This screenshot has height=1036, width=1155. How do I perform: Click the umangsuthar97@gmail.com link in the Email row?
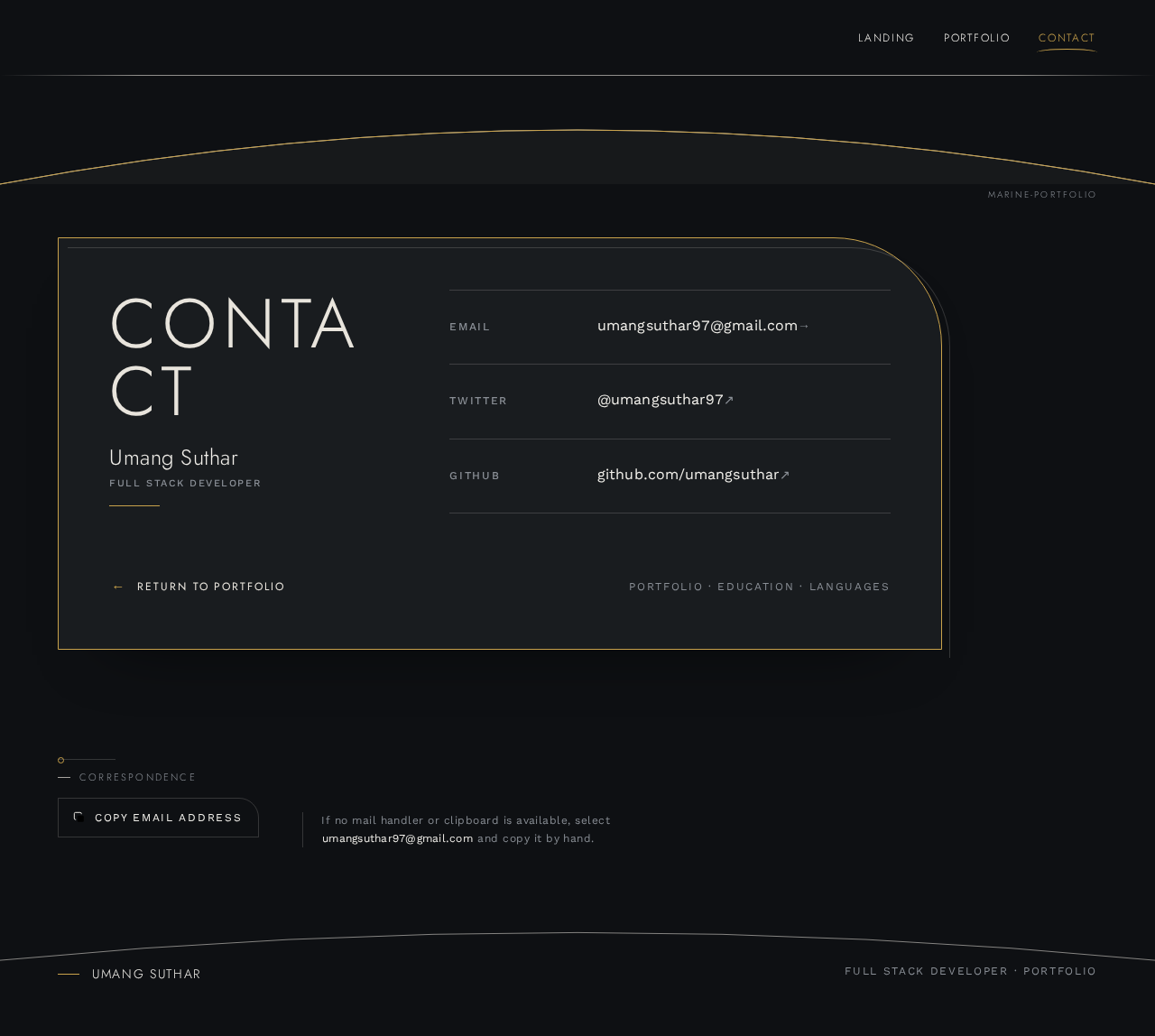point(698,326)
